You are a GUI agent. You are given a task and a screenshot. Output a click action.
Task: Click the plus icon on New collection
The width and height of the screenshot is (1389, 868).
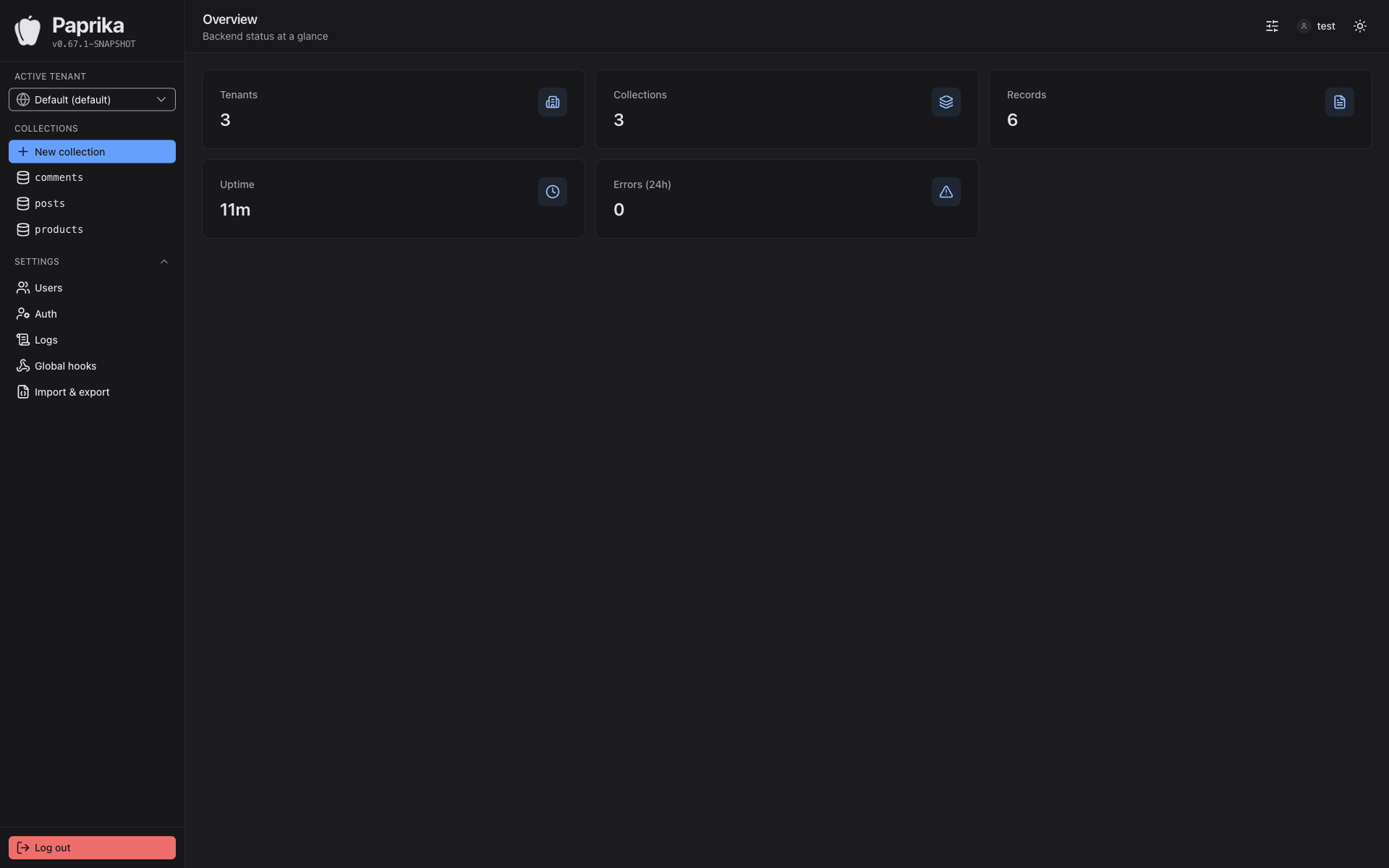coord(23,152)
